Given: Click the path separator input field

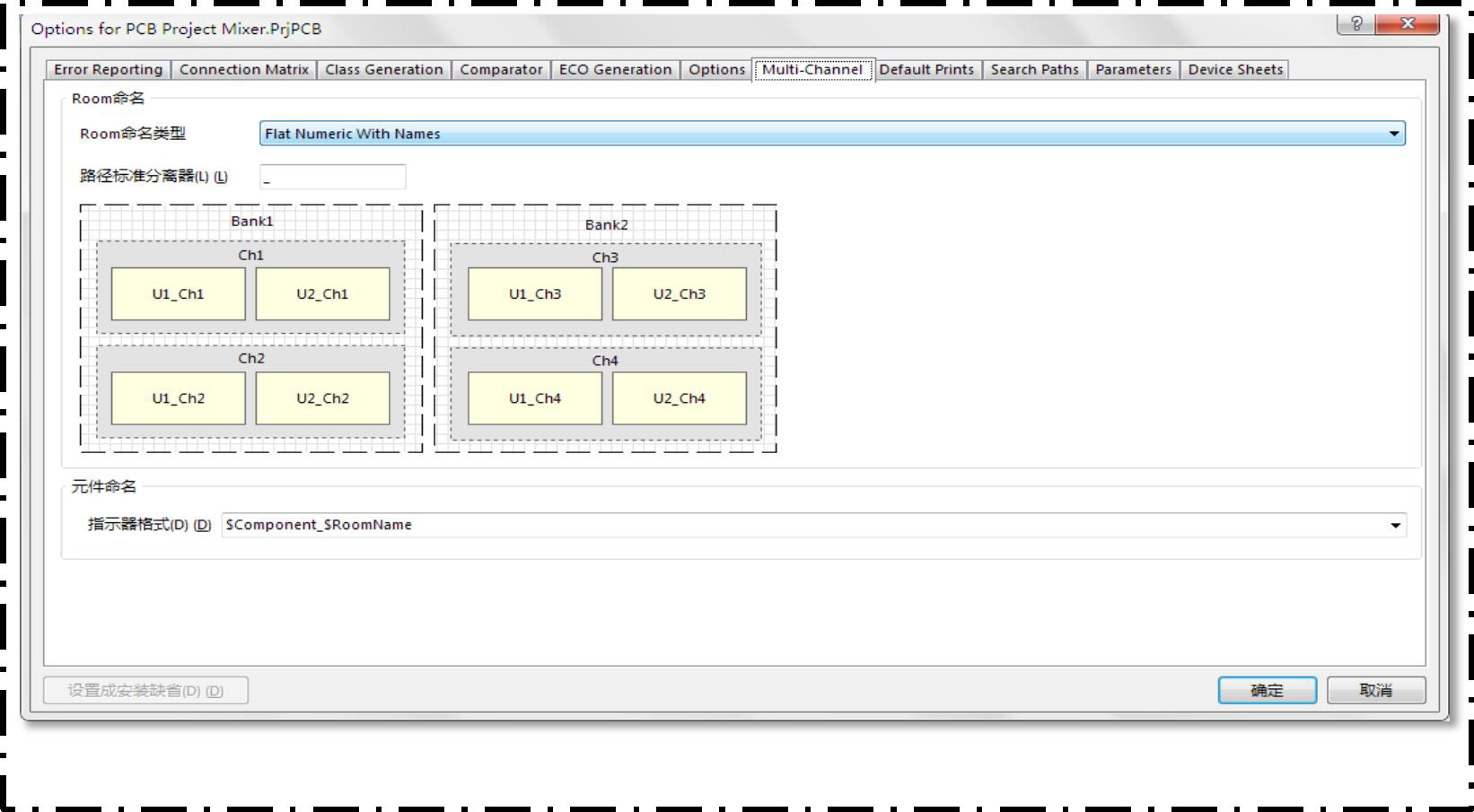Looking at the screenshot, I should [x=332, y=177].
